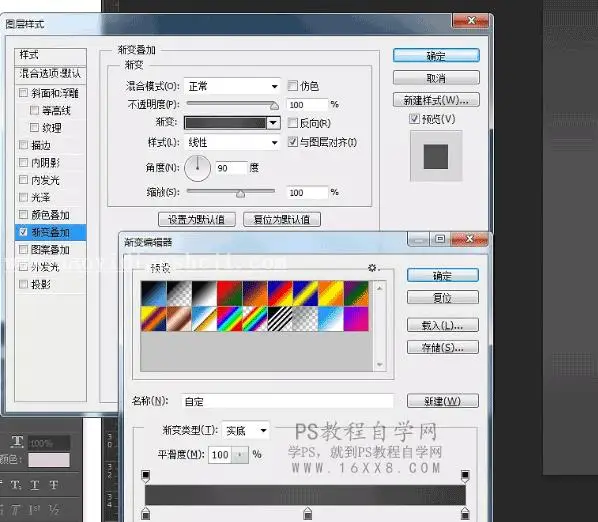Image resolution: width=598 pixels, height=522 pixels.
Task: Toggle the 反向 reverse checkbox
Action: (x=293, y=123)
